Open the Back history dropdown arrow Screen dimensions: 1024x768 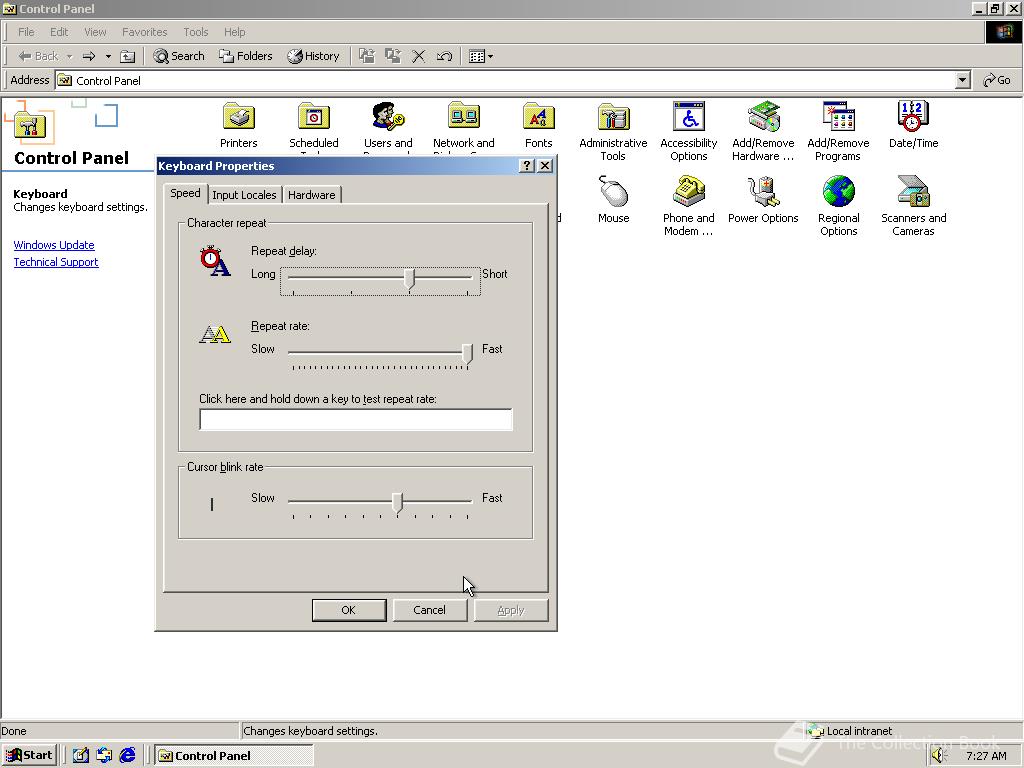[x=69, y=56]
